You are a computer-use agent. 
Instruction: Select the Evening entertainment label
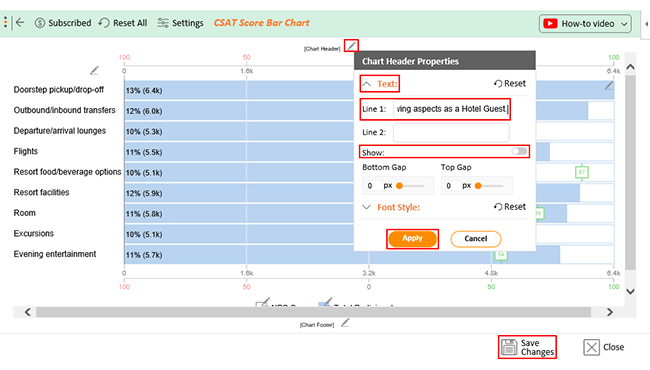coord(55,254)
